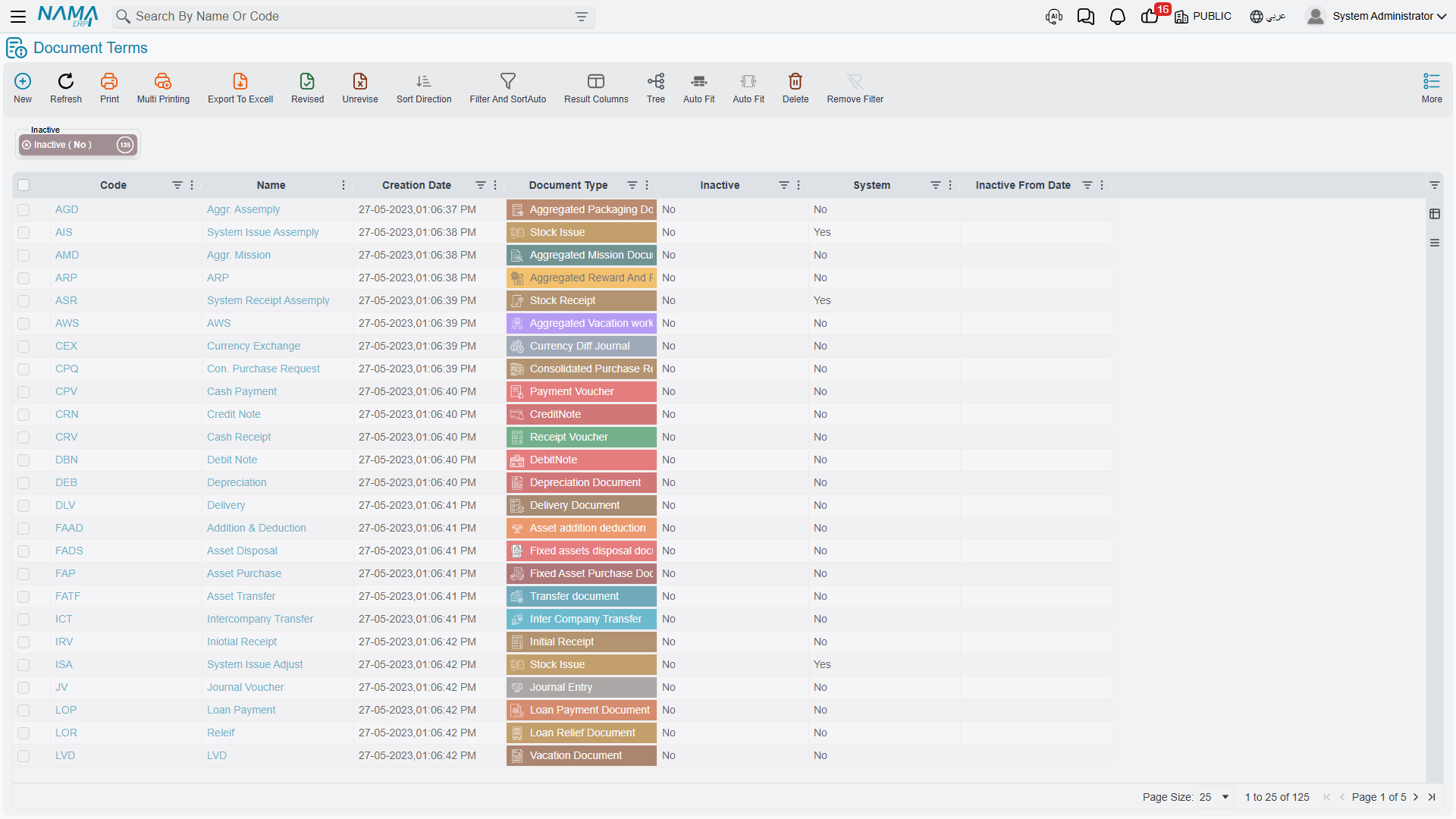Screen dimensions: 1456x819
Task: Check the AIS row checkbox
Action: point(24,233)
